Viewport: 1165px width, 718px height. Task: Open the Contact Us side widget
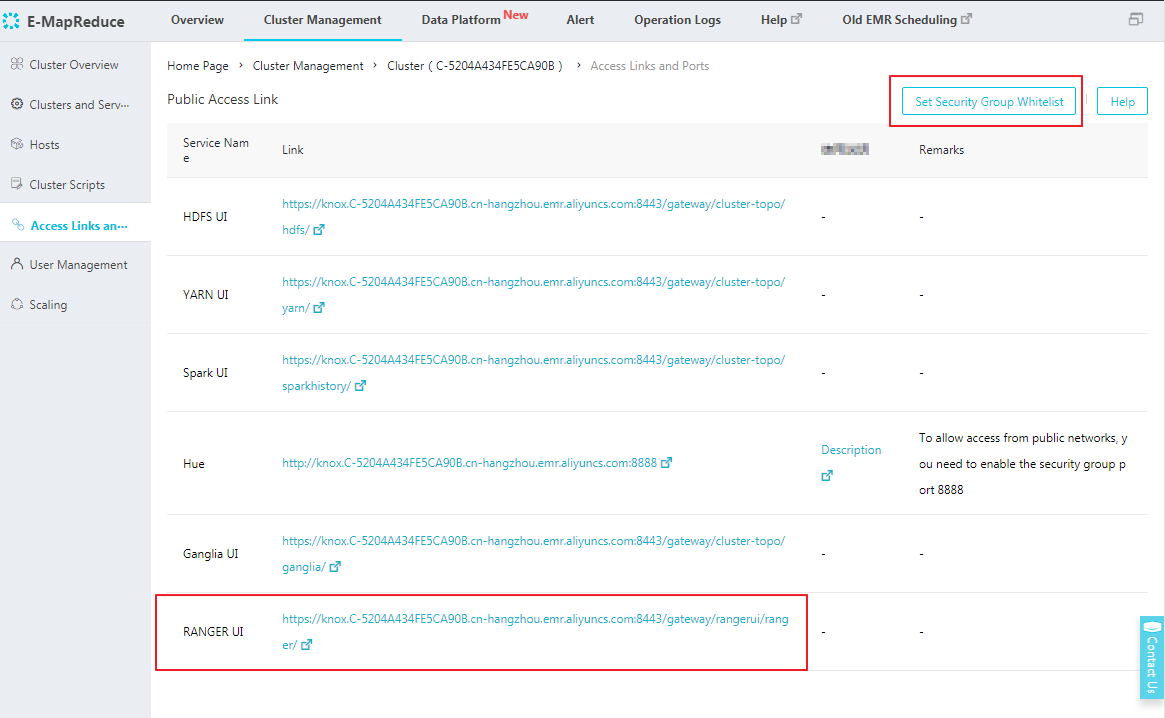1152,657
